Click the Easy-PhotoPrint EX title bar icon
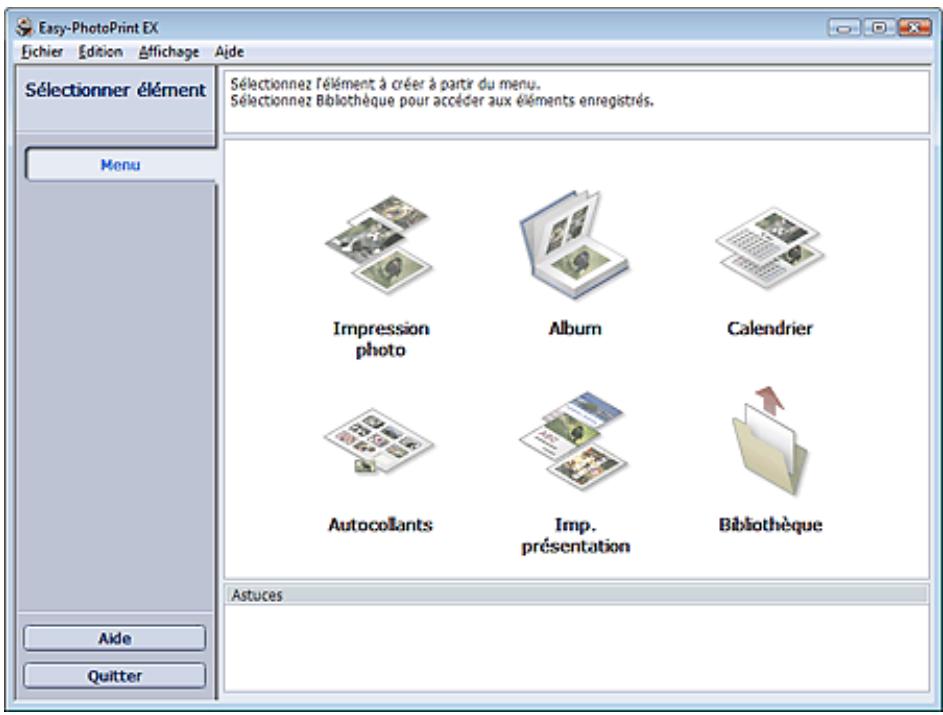Screen dimensions: 943x715 pos(24,27)
